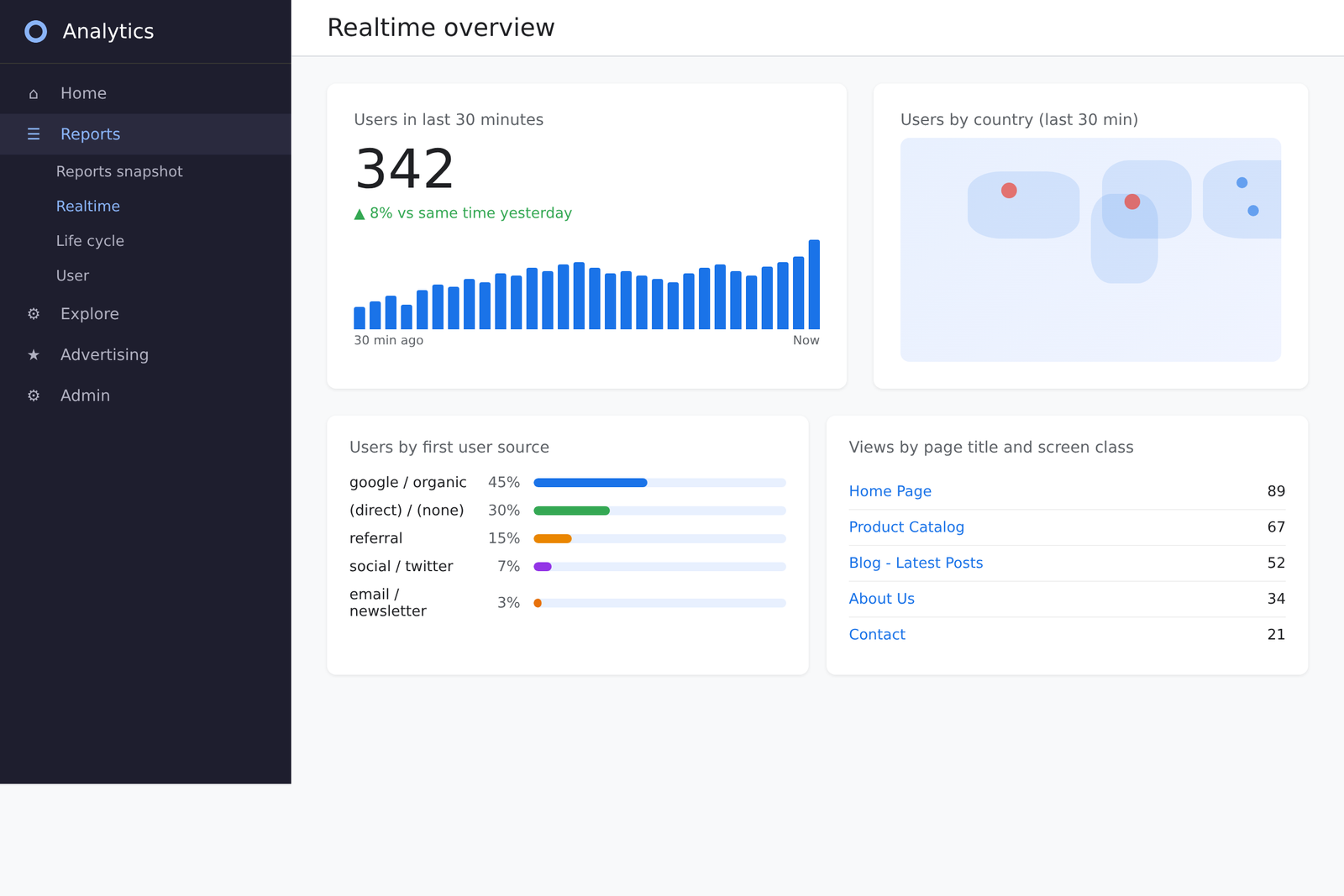
Task: Click the green up-arrow growth indicator
Action: point(360,212)
